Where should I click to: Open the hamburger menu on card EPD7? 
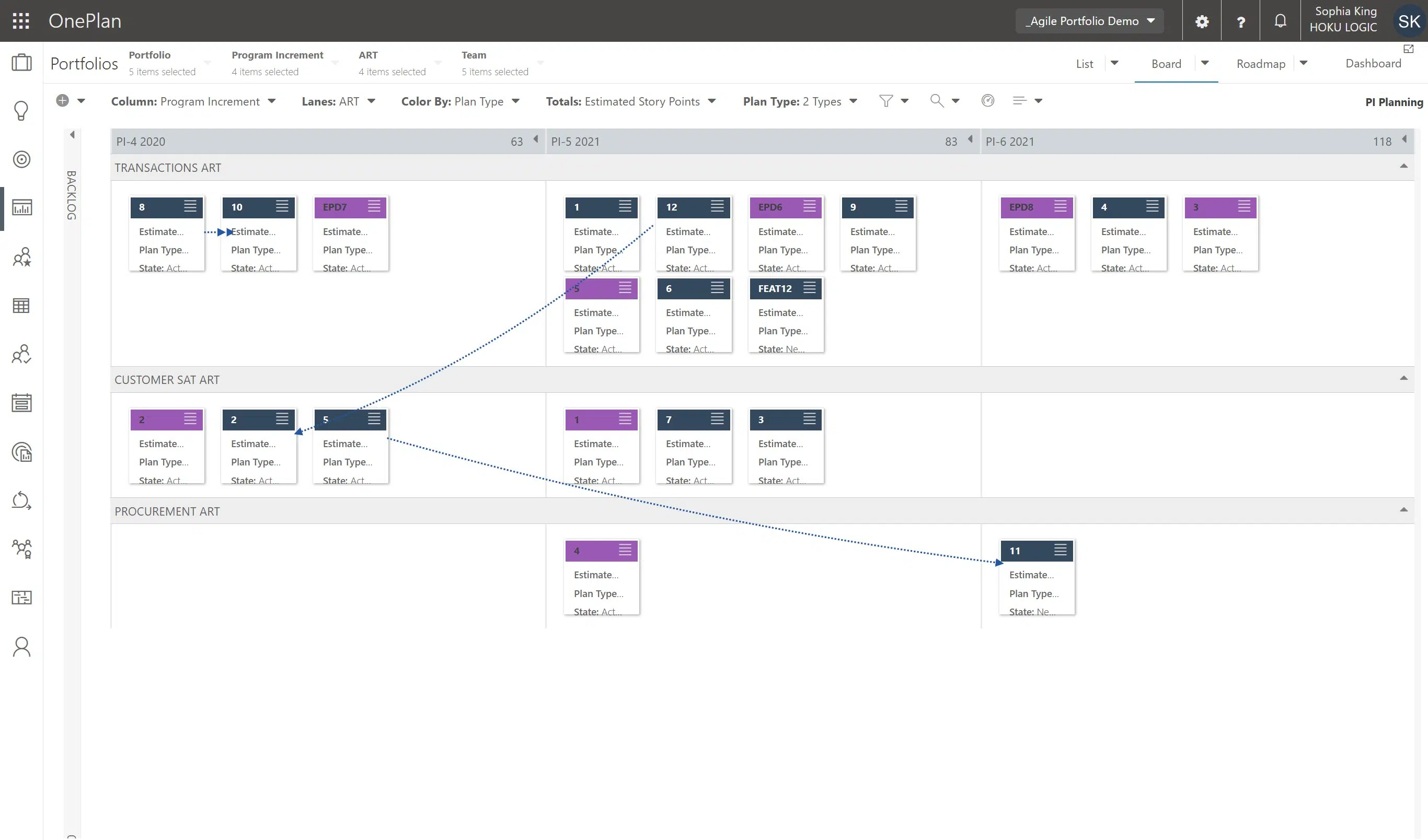(374, 207)
